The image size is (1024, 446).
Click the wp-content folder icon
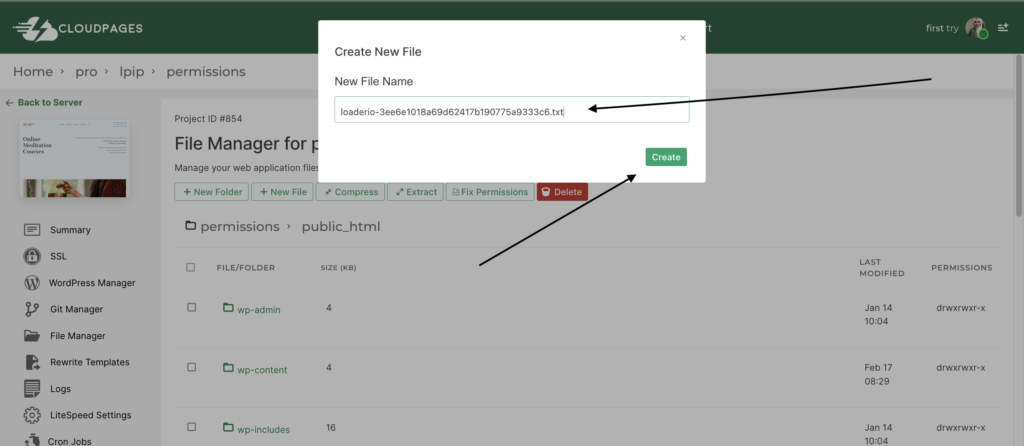[x=228, y=367]
